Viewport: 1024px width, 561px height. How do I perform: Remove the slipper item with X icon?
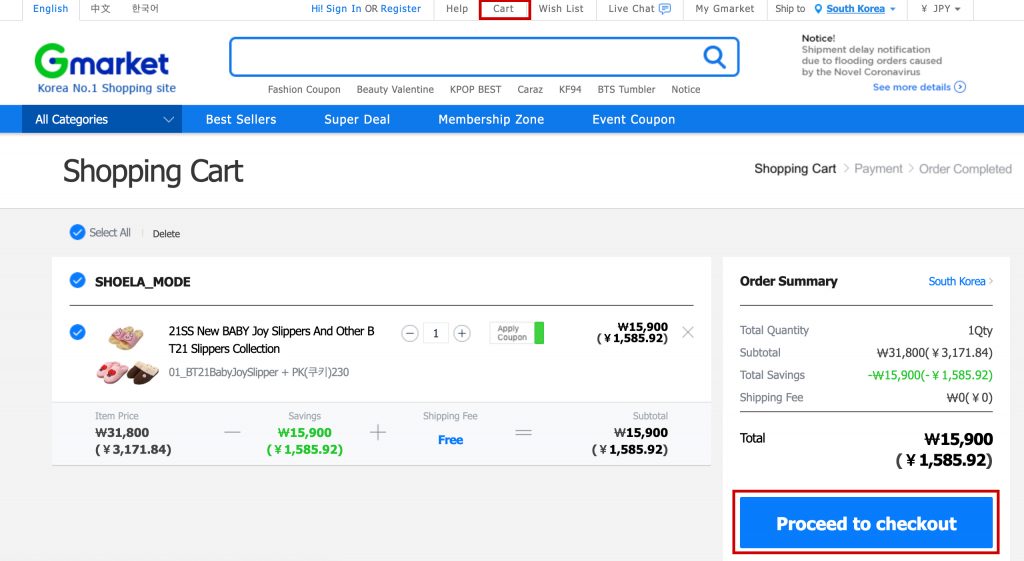tap(688, 332)
